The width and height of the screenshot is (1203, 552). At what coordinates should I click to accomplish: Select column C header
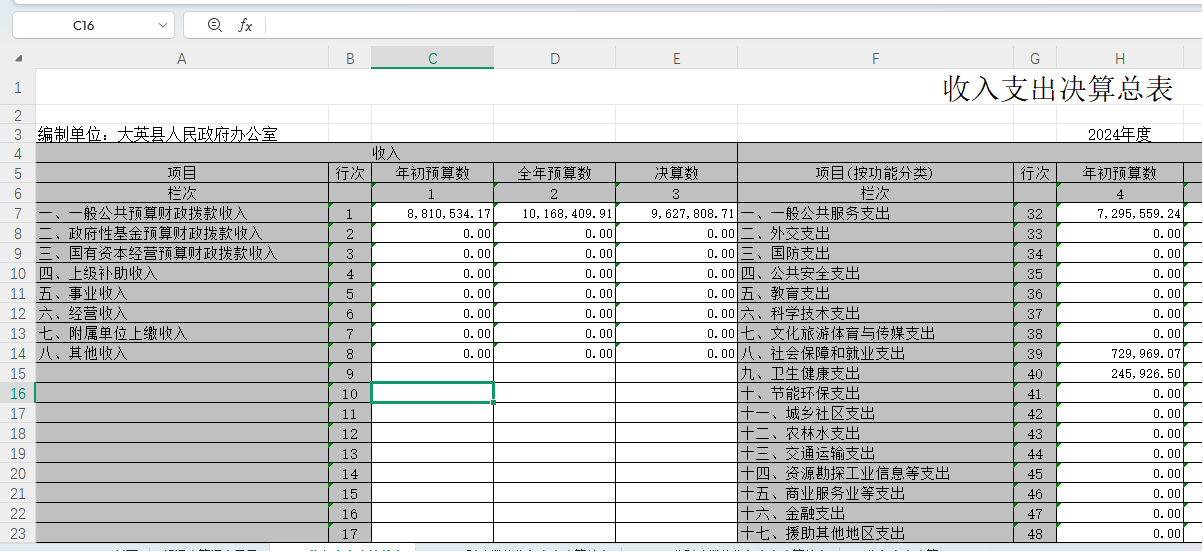click(432, 59)
